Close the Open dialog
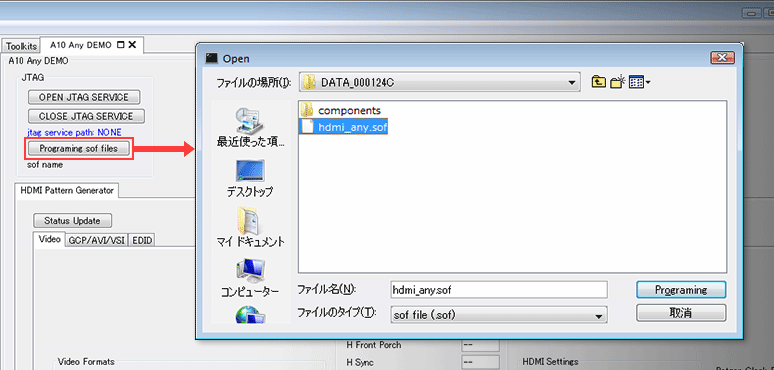 point(722,58)
